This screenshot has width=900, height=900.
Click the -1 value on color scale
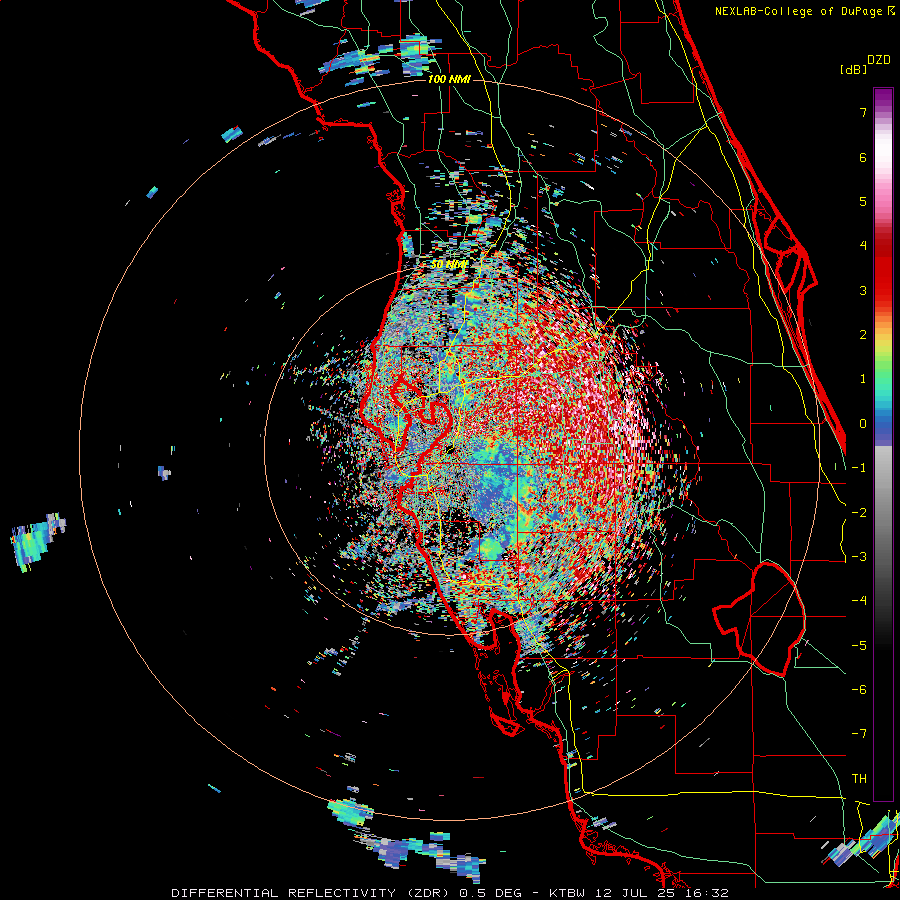(x=859, y=468)
